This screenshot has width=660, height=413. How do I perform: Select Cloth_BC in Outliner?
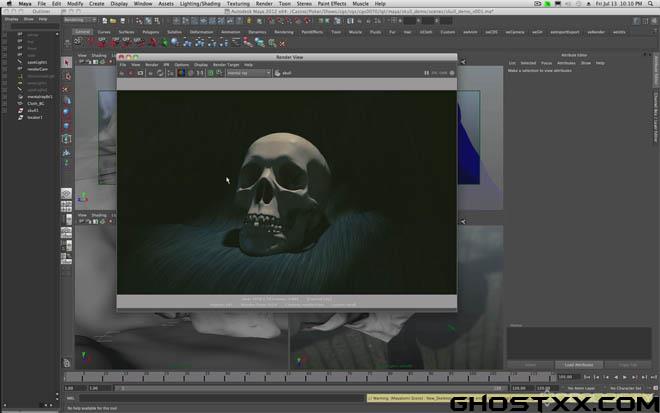[36, 104]
